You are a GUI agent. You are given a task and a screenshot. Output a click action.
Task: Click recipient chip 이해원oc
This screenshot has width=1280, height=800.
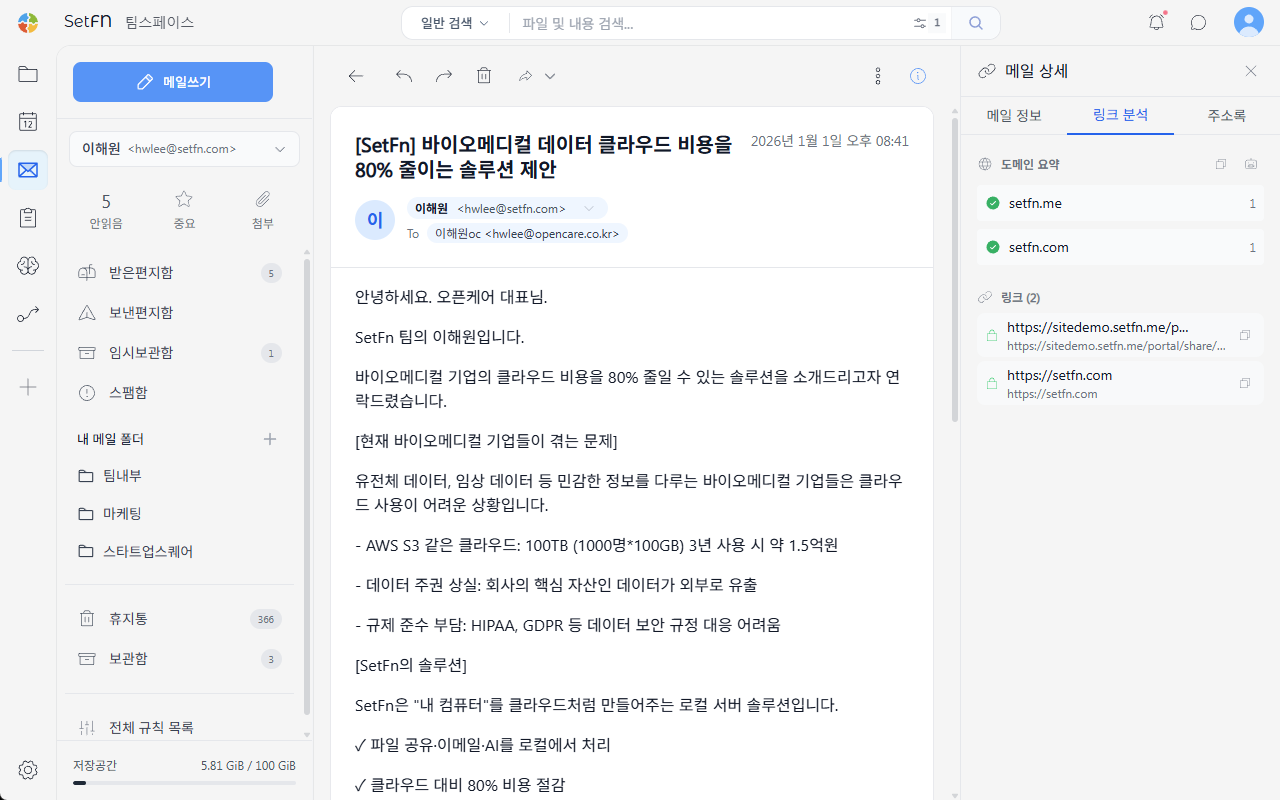coord(527,233)
